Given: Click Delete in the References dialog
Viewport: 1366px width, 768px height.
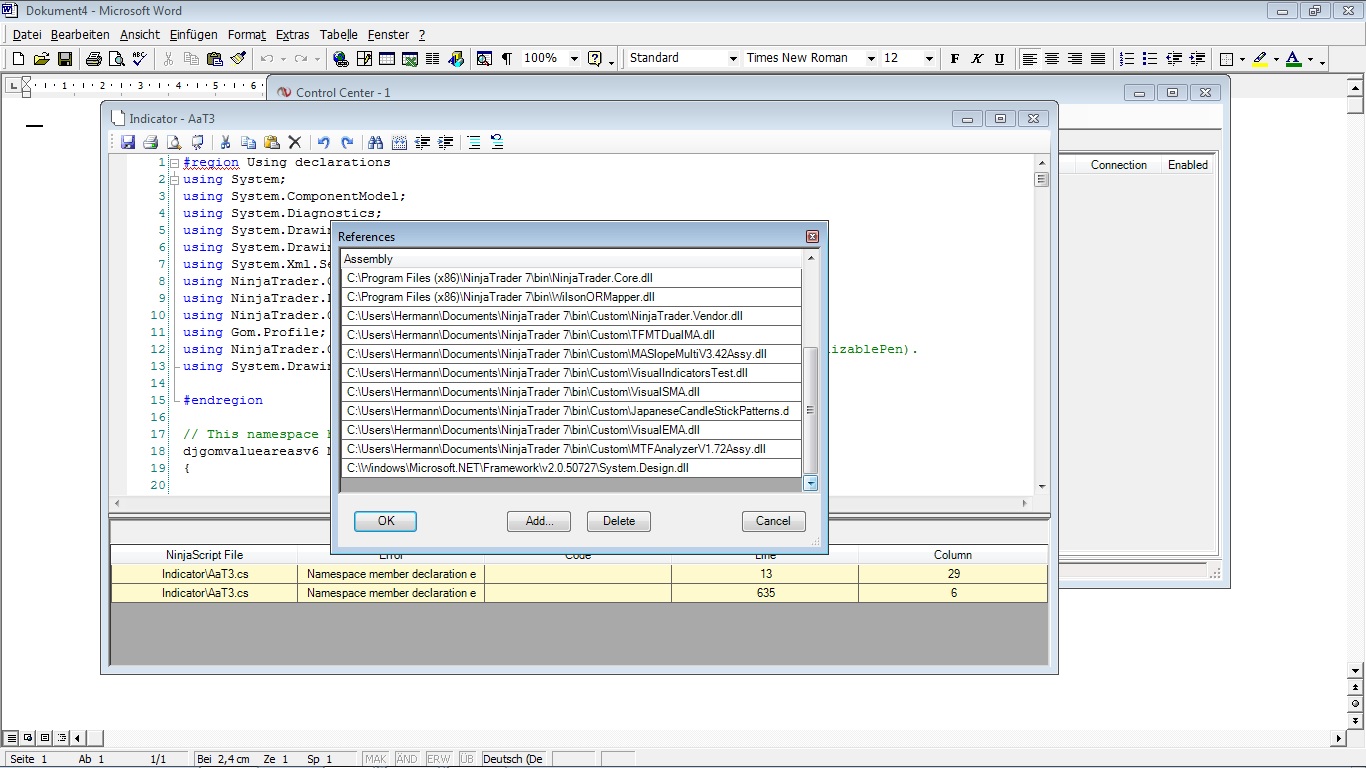Looking at the screenshot, I should [619, 521].
